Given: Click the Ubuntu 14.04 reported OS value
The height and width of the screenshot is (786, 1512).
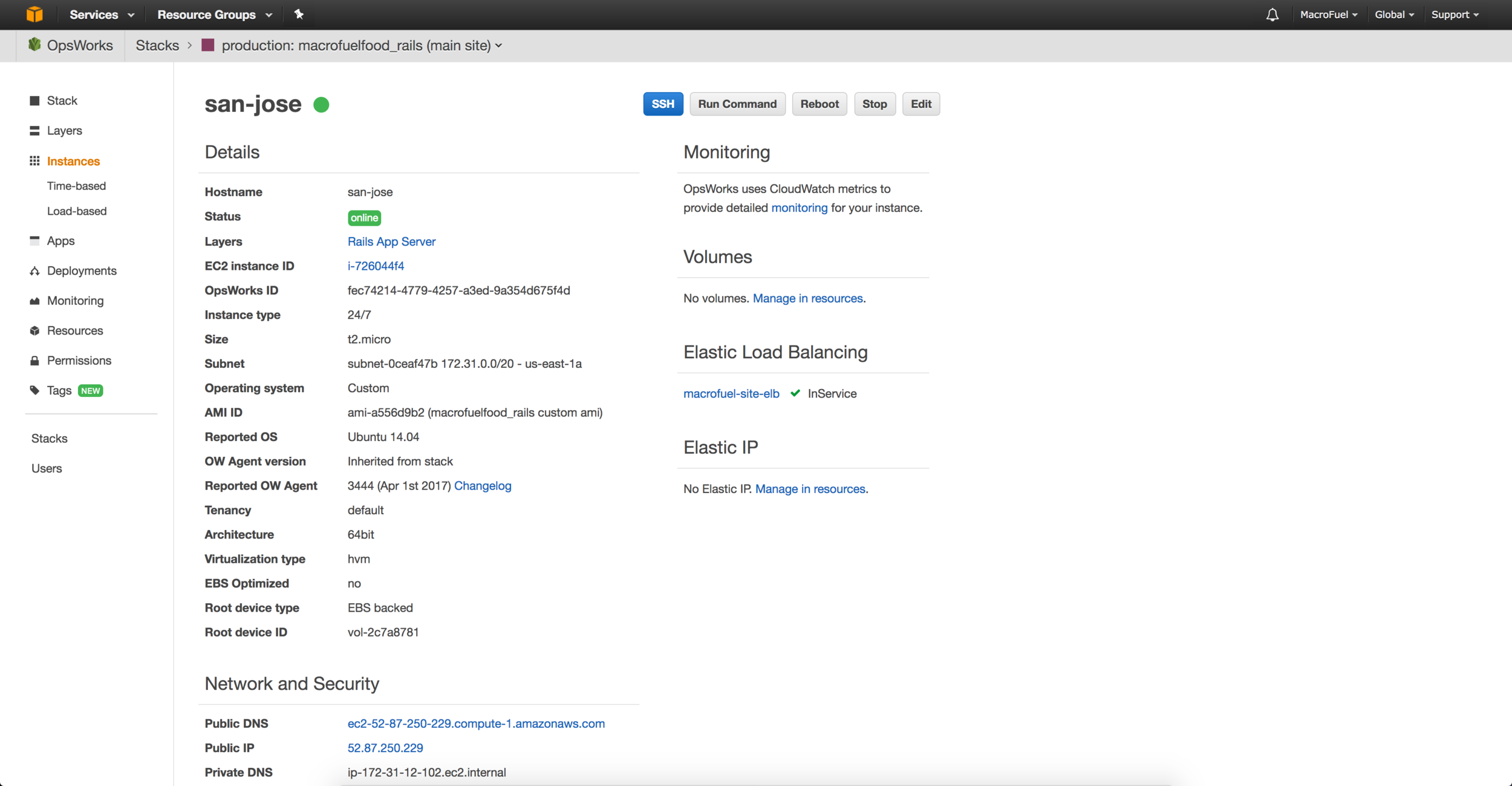Looking at the screenshot, I should (x=383, y=437).
